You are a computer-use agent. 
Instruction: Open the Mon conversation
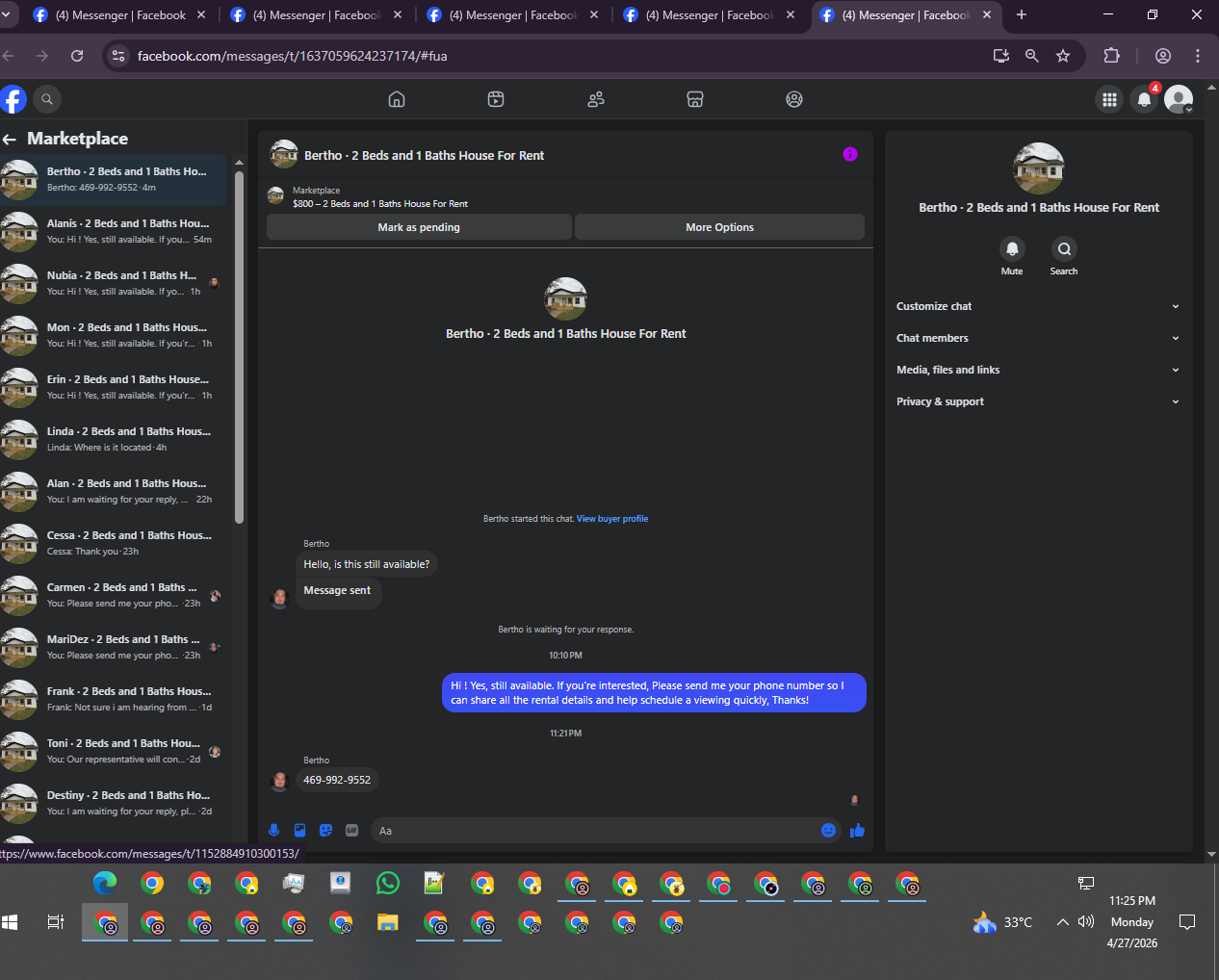pos(114,335)
